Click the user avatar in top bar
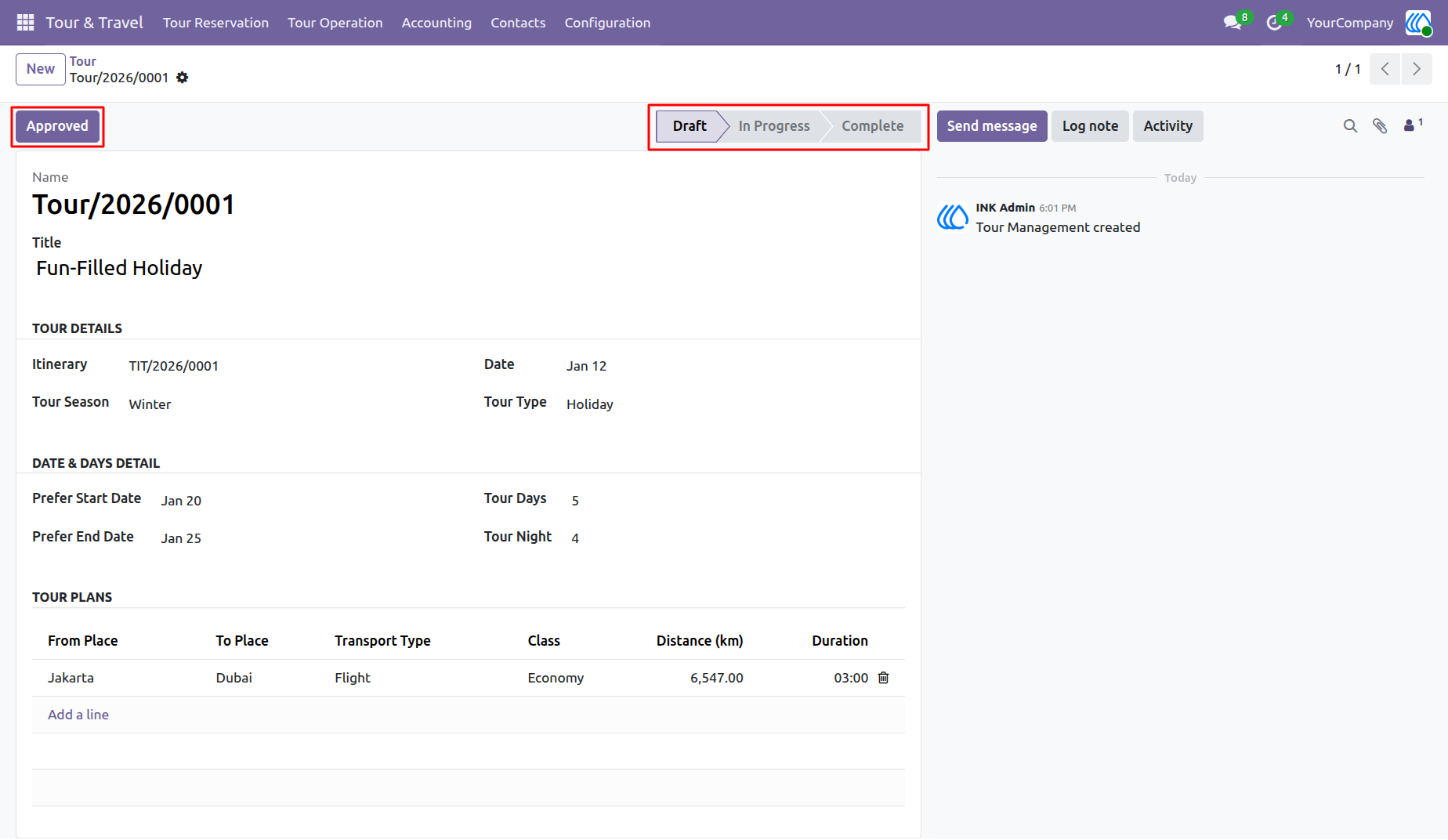 tap(1418, 23)
